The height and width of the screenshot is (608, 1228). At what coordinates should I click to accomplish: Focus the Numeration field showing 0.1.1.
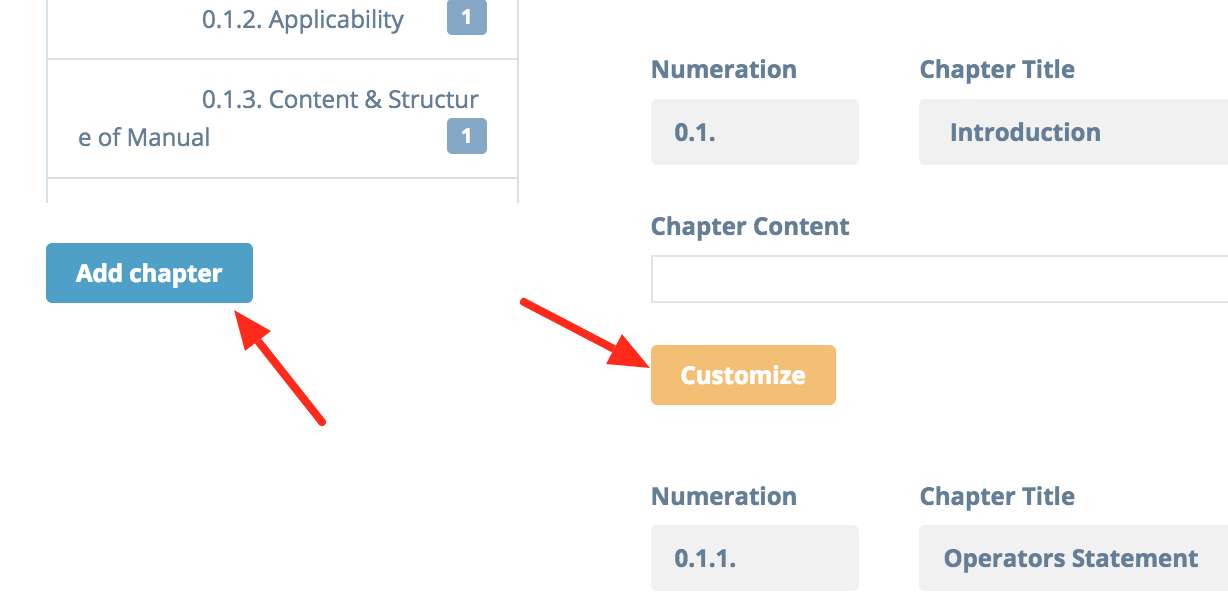(x=755, y=558)
